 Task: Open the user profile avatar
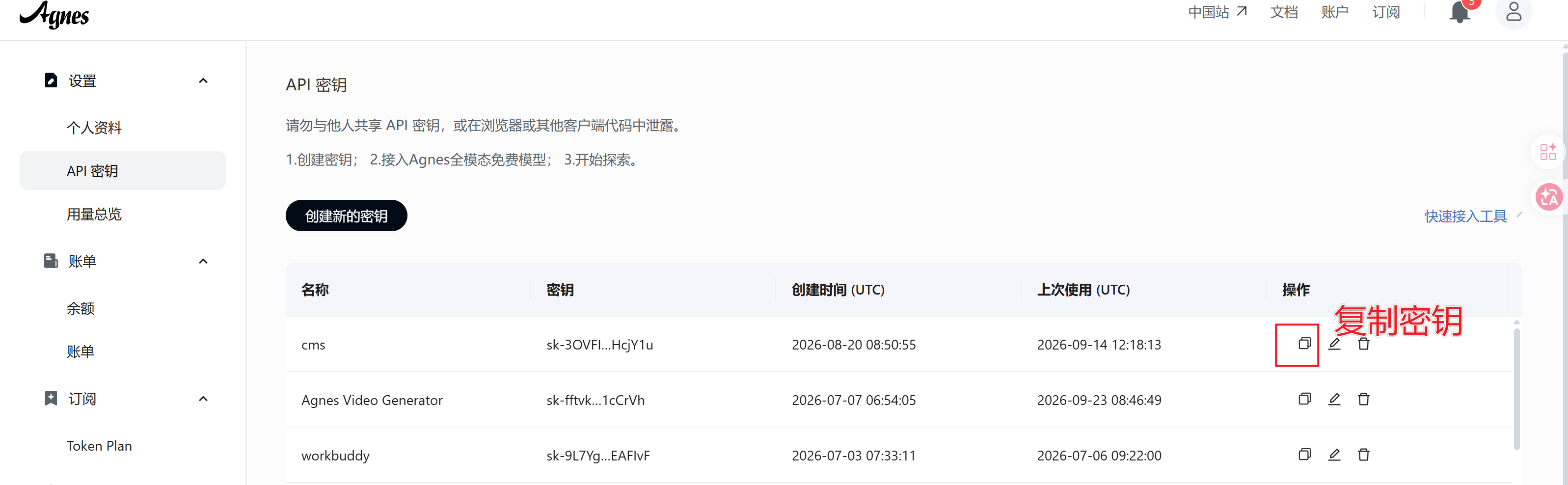(1514, 12)
